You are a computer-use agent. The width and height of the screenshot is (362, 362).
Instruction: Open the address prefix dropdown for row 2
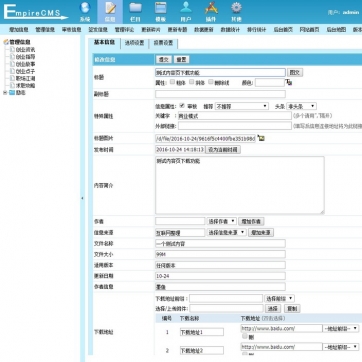[341, 347]
